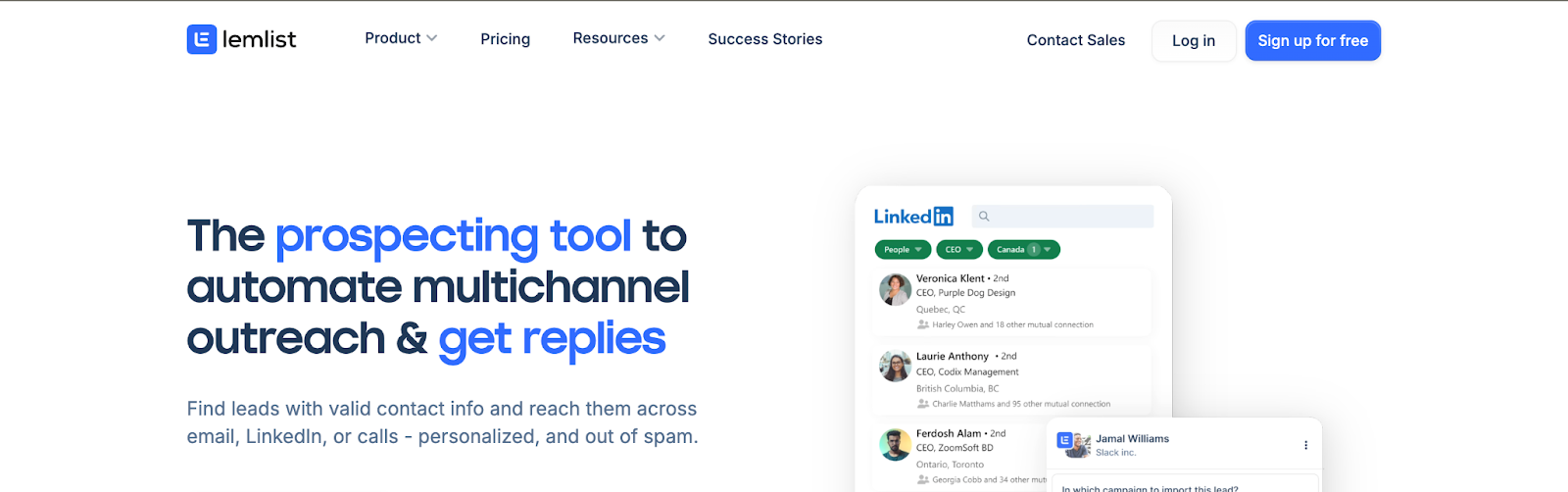Open the People filter dropdown
This screenshot has width=1568, height=492.
(x=903, y=250)
